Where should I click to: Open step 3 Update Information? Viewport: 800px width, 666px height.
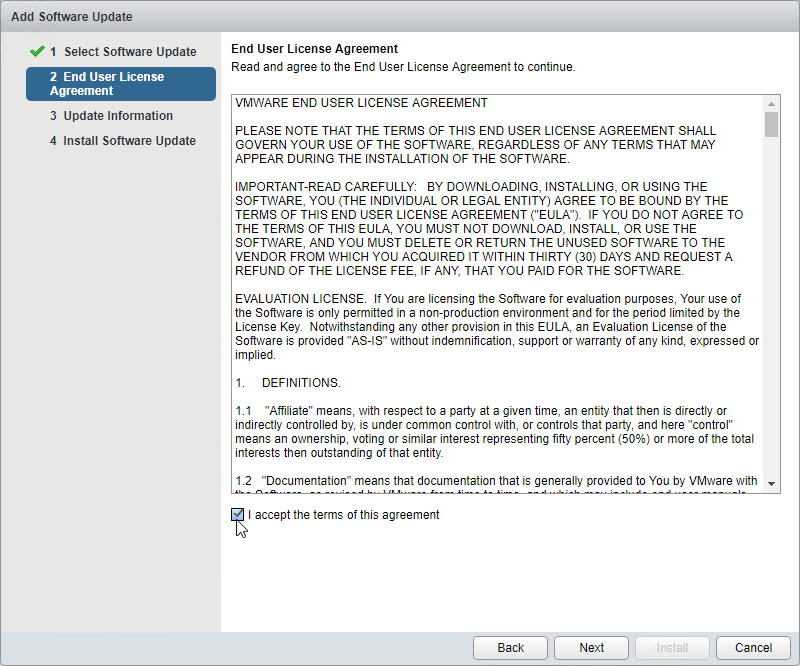click(x=111, y=116)
